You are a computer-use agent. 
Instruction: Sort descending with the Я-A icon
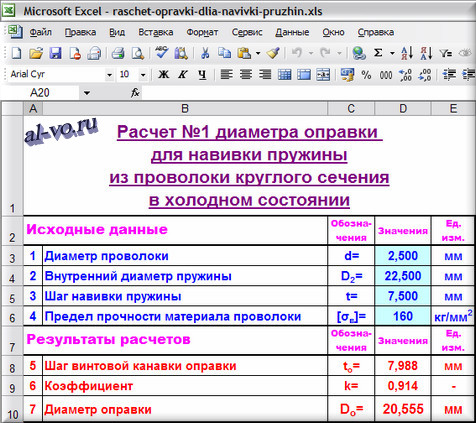426,53
